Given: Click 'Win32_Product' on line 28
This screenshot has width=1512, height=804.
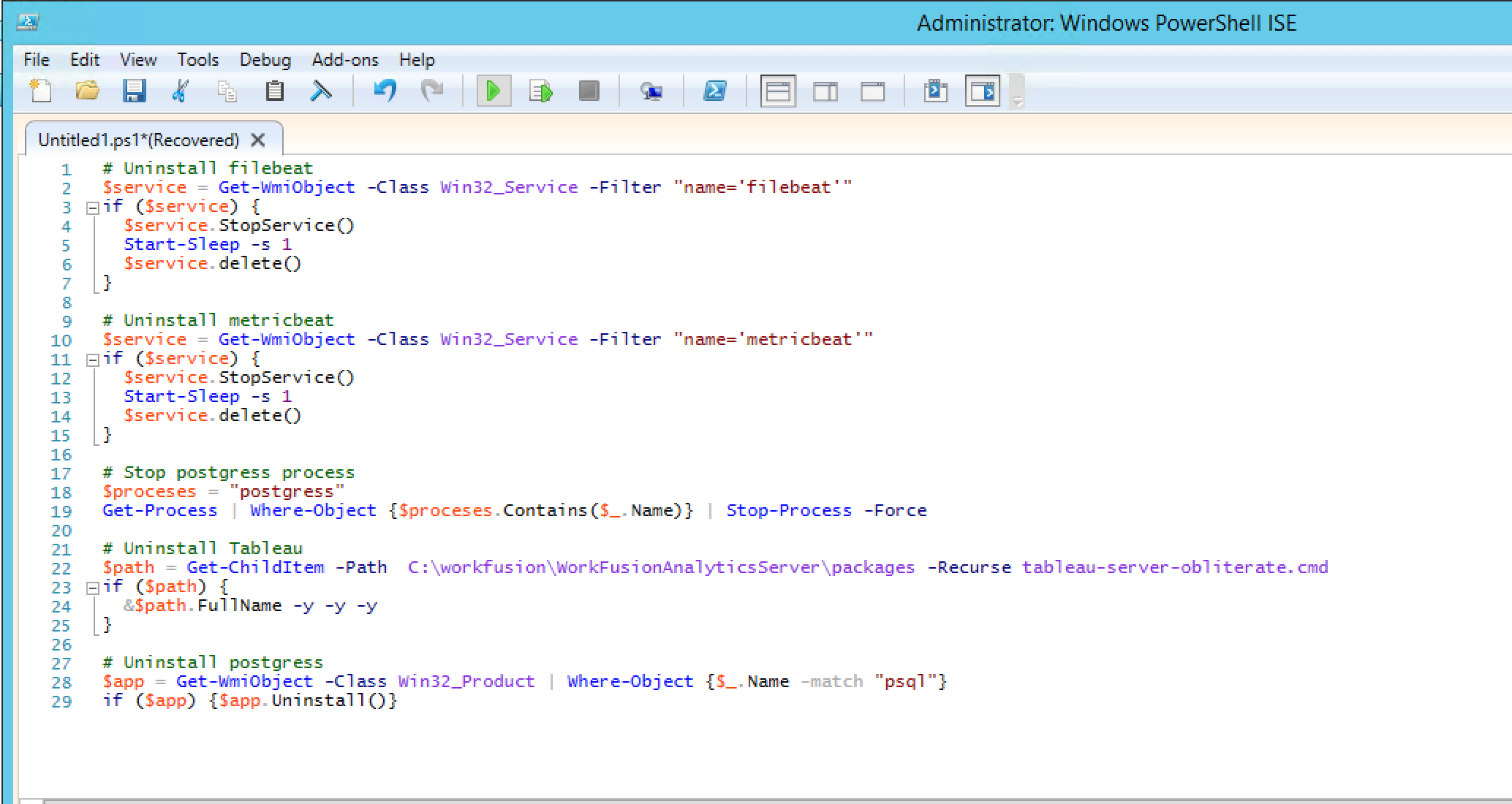Looking at the screenshot, I should pyautogui.click(x=466, y=681).
